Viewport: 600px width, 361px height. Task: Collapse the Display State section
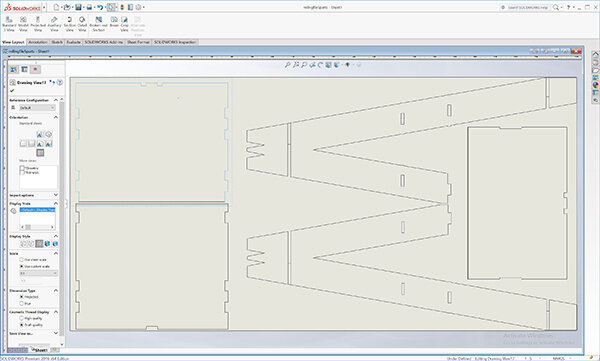coord(56,204)
